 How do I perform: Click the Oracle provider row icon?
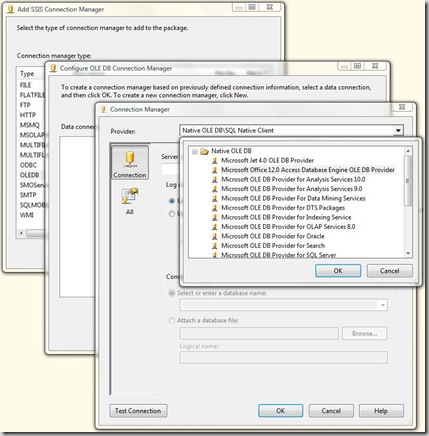pyautogui.click(x=215, y=236)
